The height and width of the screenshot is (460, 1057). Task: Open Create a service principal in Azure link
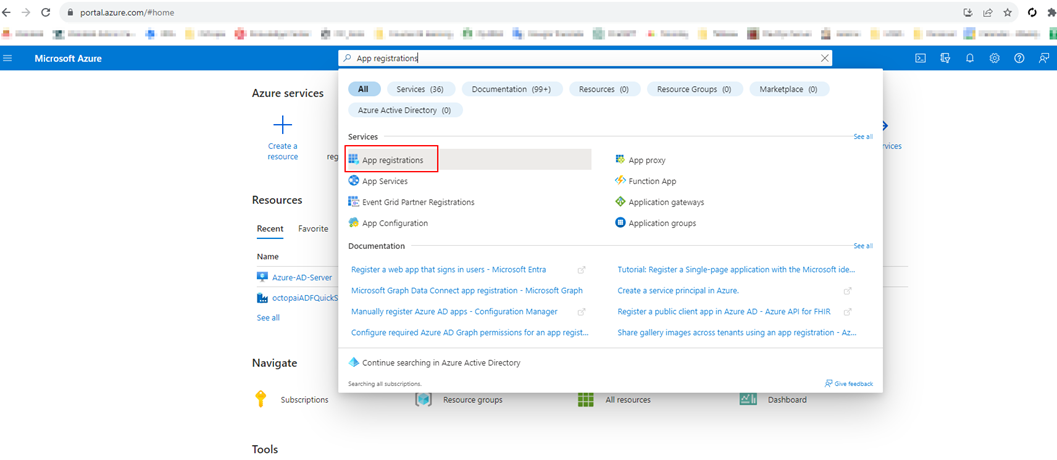click(x=678, y=290)
